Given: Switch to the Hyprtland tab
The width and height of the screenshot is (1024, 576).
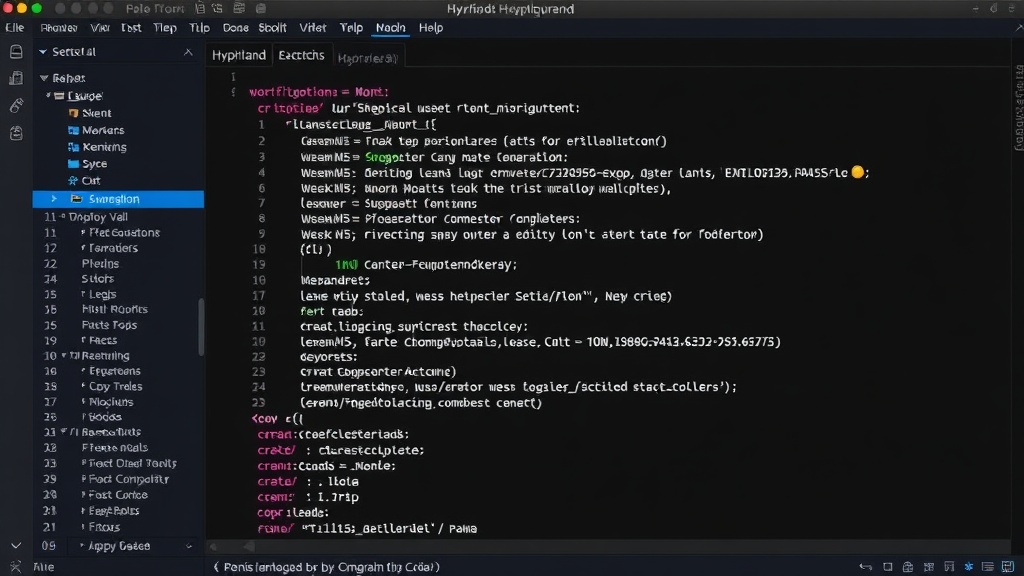Looking at the screenshot, I should 239,55.
